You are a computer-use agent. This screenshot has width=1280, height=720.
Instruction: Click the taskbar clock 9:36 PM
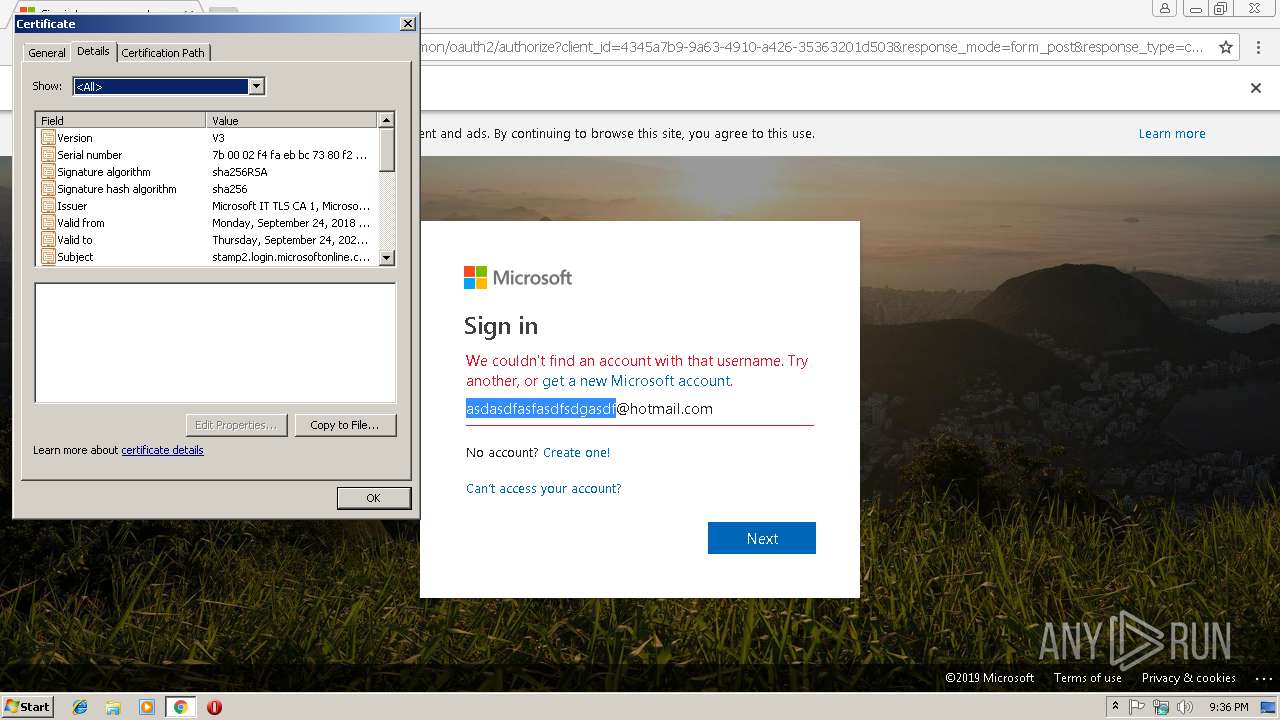coord(1228,707)
